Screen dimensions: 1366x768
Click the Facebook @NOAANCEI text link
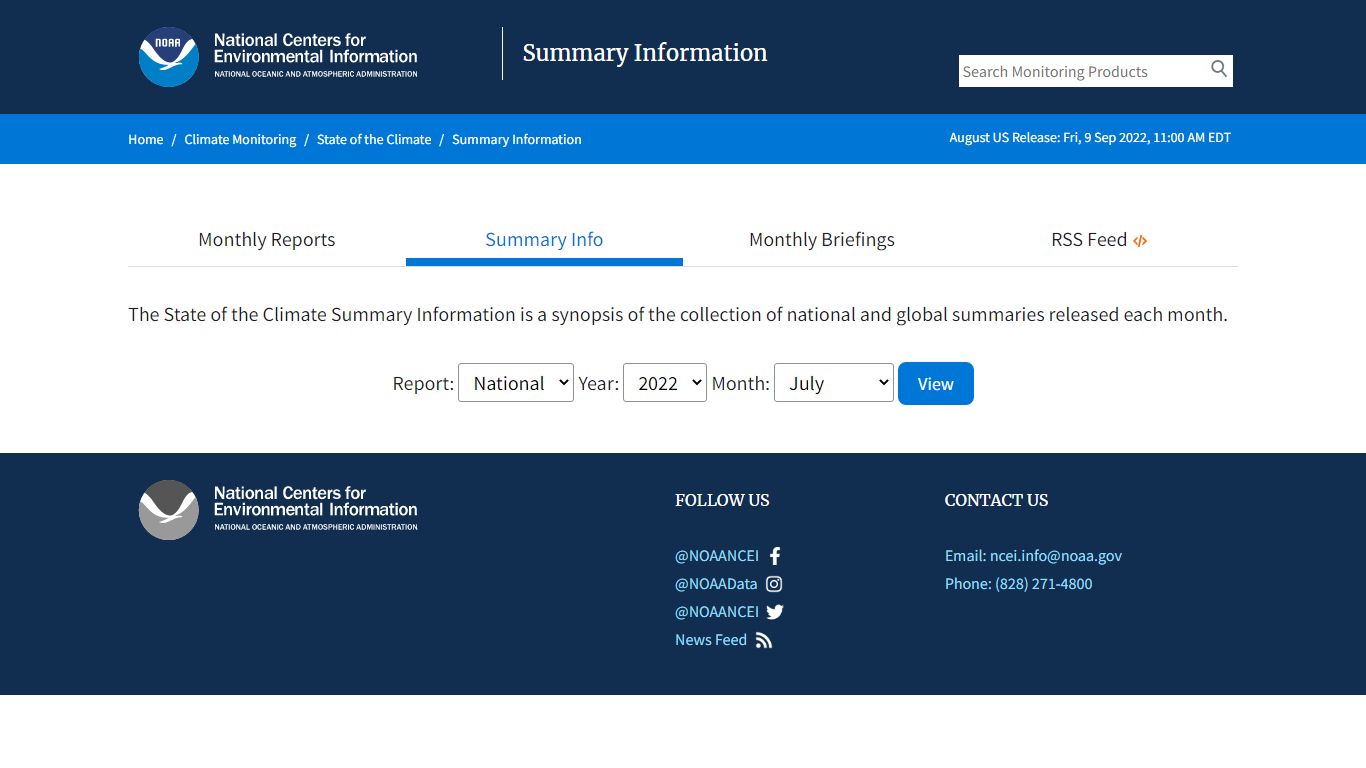[x=717, y=556]
